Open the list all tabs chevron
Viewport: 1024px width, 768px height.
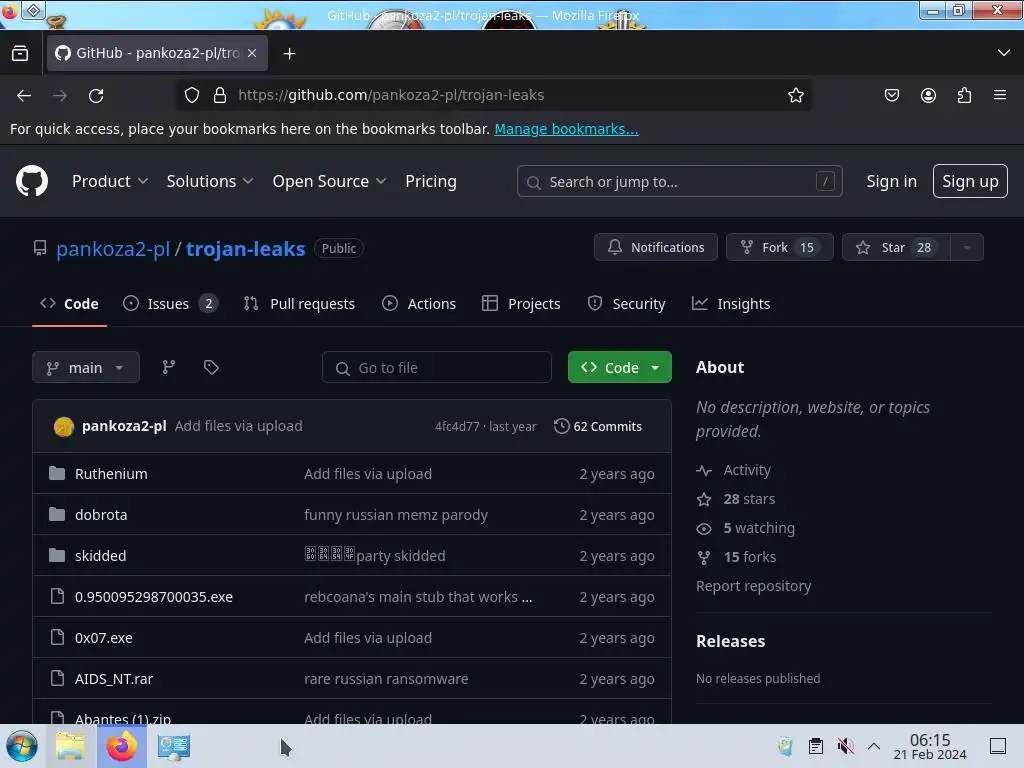pos(1004,53)
